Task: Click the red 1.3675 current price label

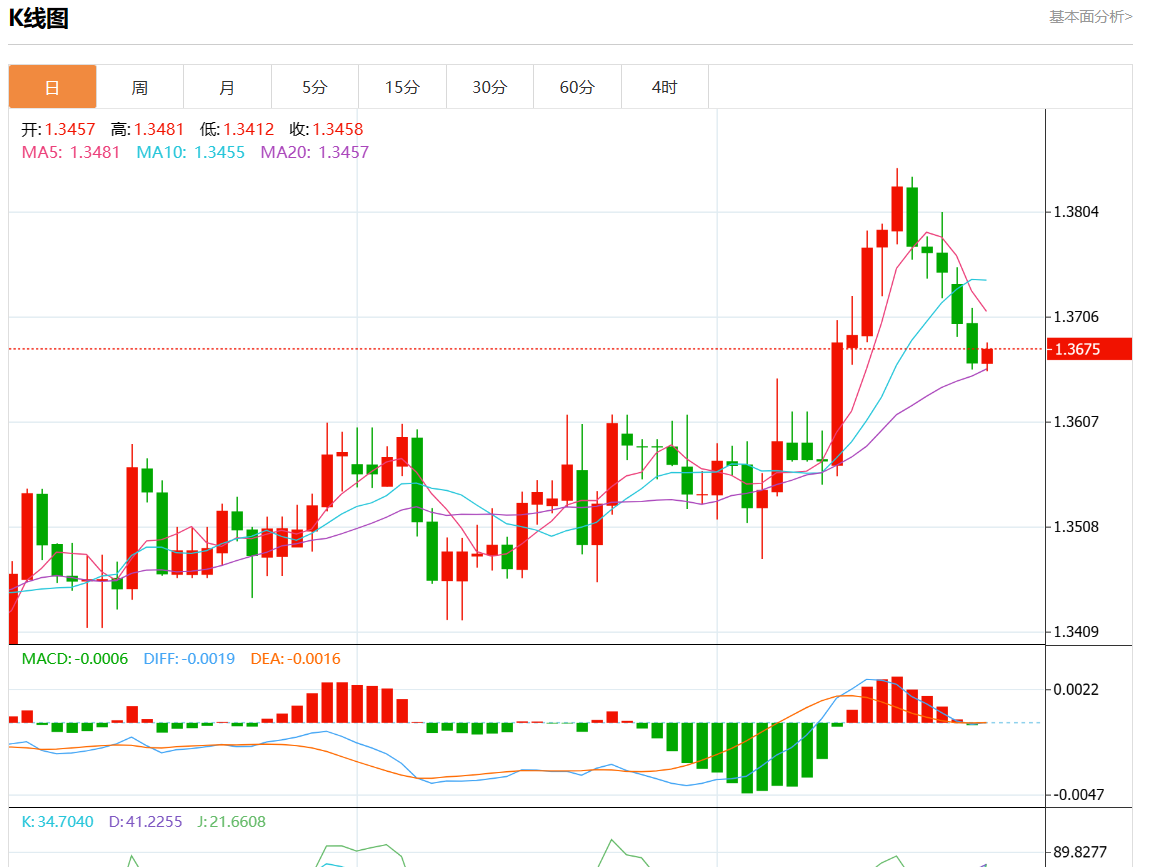Action: tap(1089, 349)
